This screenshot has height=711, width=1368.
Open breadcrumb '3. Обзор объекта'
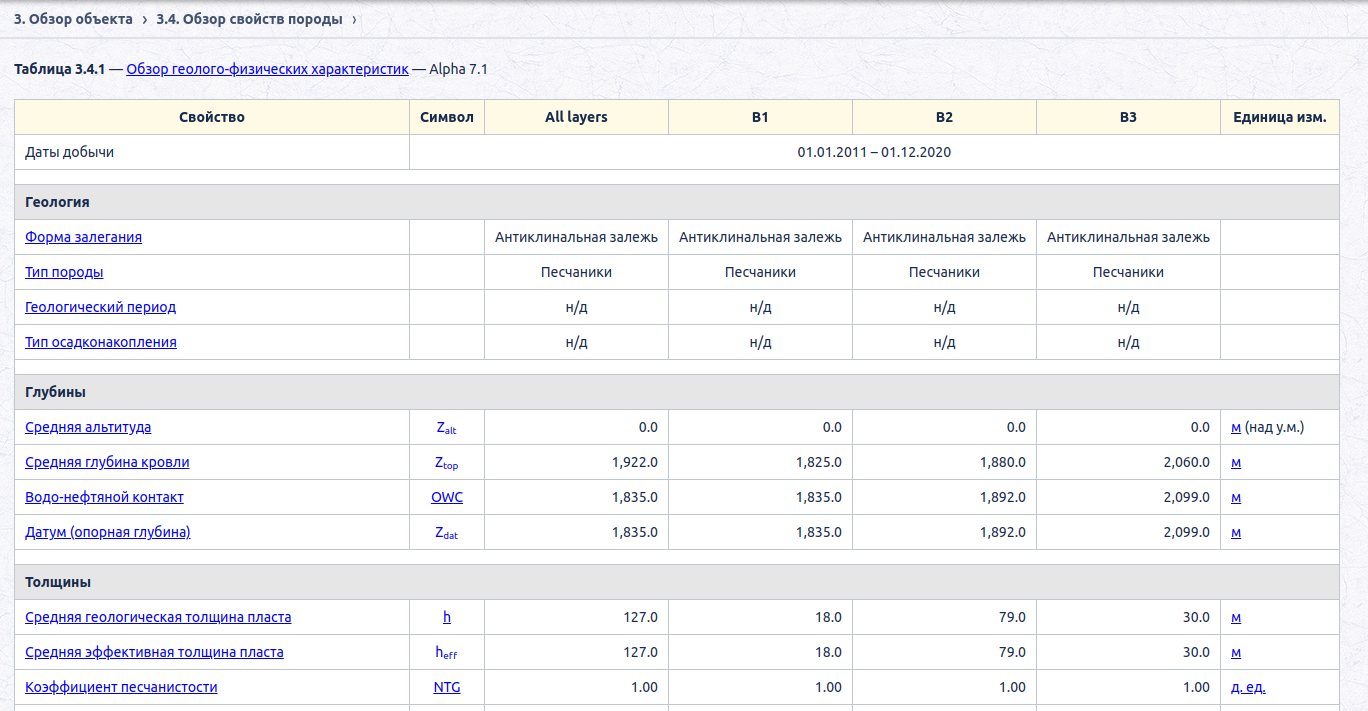[73, 19]
